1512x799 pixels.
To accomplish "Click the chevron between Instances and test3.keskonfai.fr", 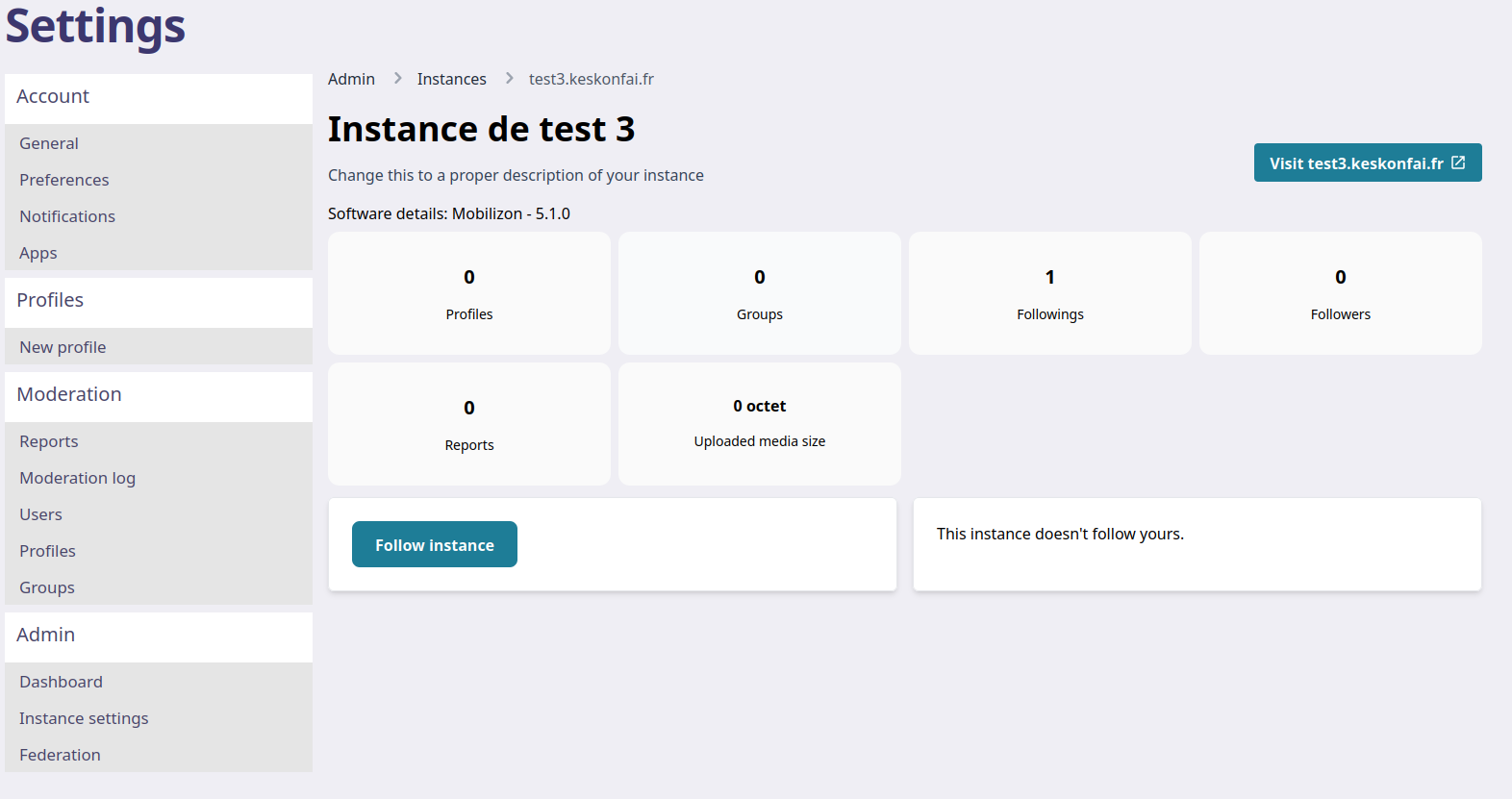I will coord(509,78).
